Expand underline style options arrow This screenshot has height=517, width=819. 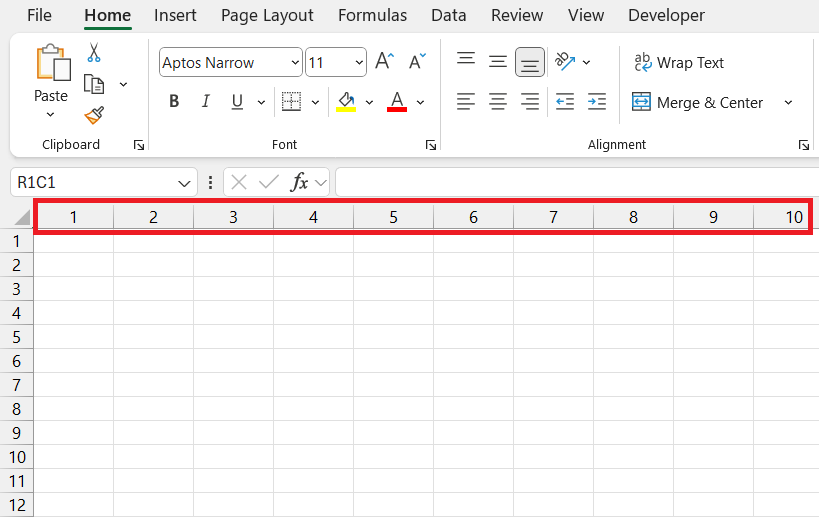261,102
